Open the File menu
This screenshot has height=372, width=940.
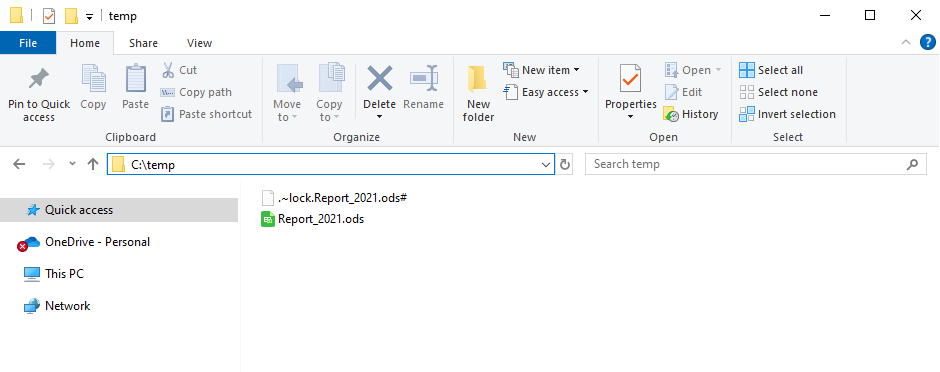28,43
